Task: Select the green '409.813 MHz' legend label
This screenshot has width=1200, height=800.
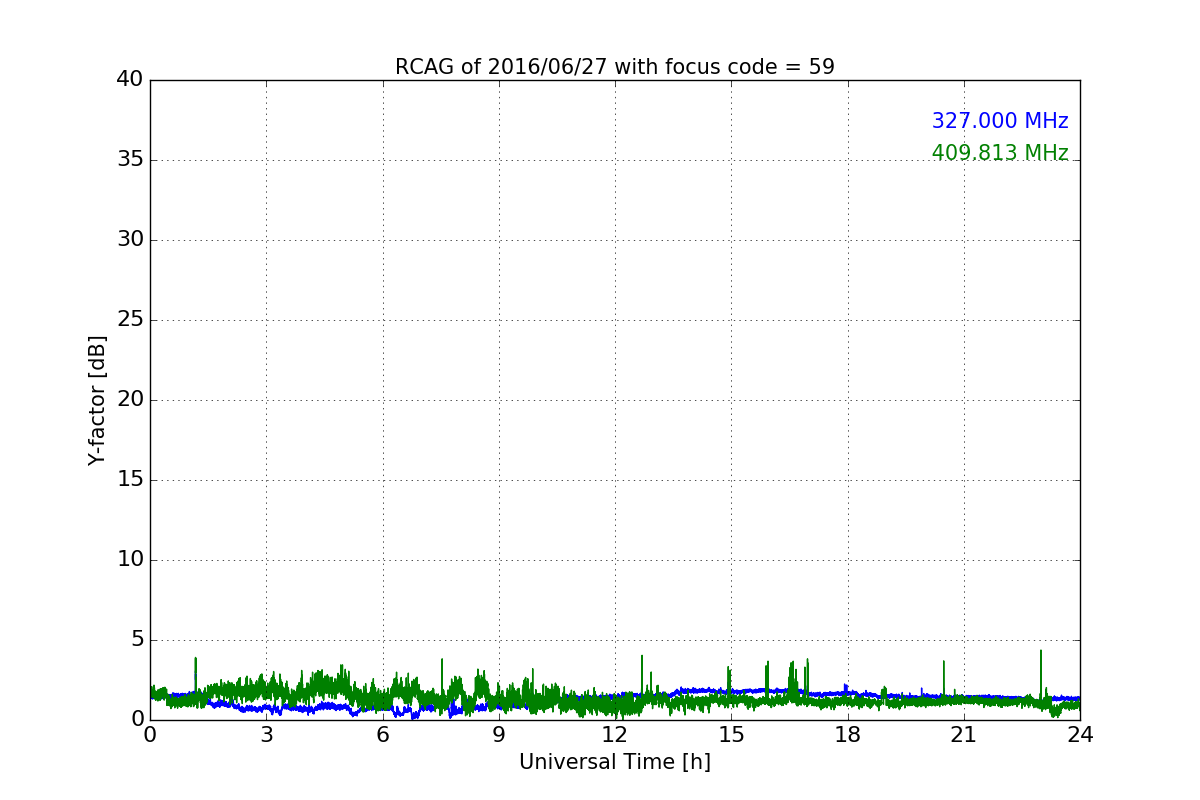Action: tap(1000, 153)
